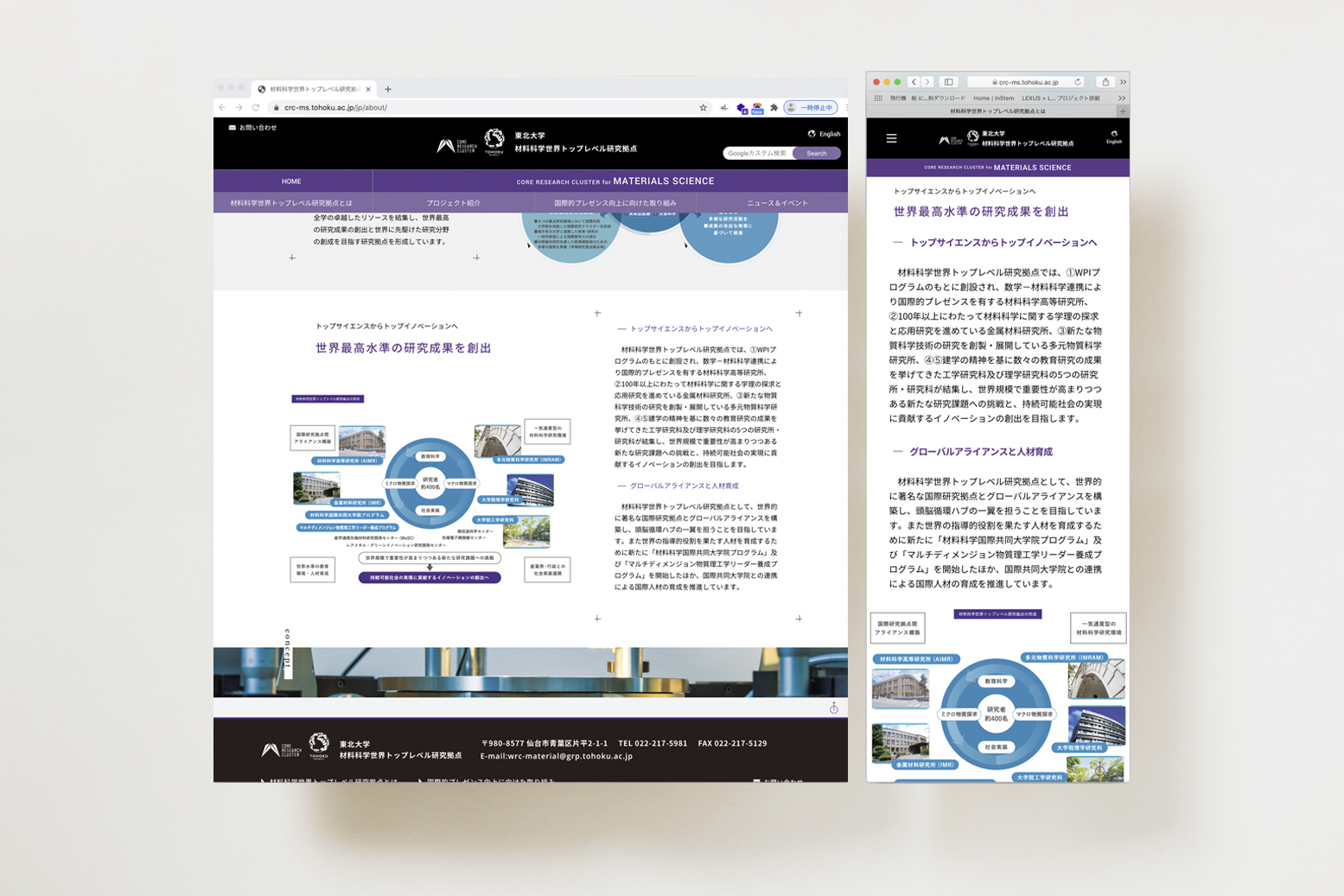Go forward in the Chrome window
The width and height of the screenshot is (1344, 896).
click(239, 108)
